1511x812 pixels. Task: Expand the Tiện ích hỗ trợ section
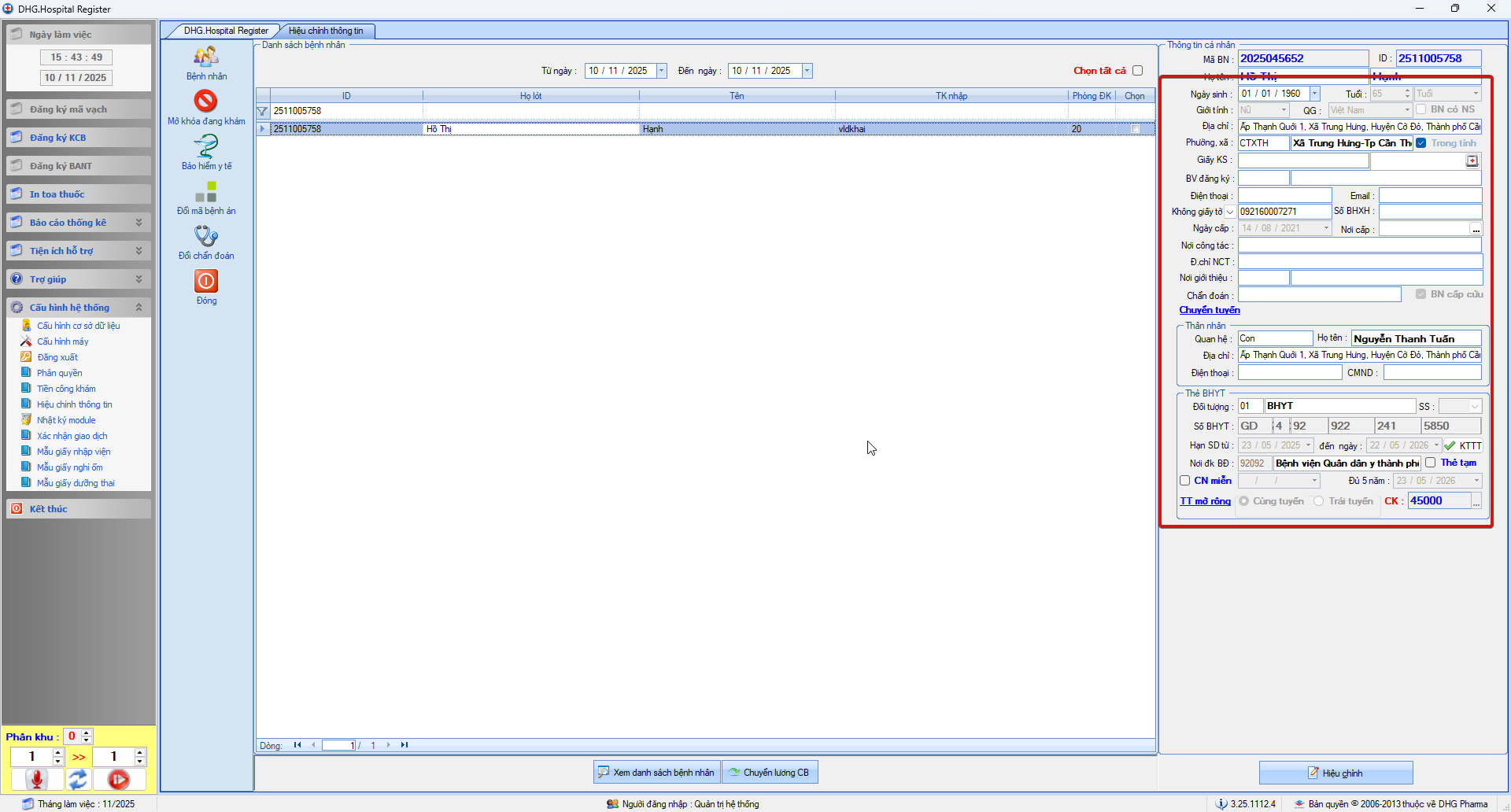[x=139, y=251]
